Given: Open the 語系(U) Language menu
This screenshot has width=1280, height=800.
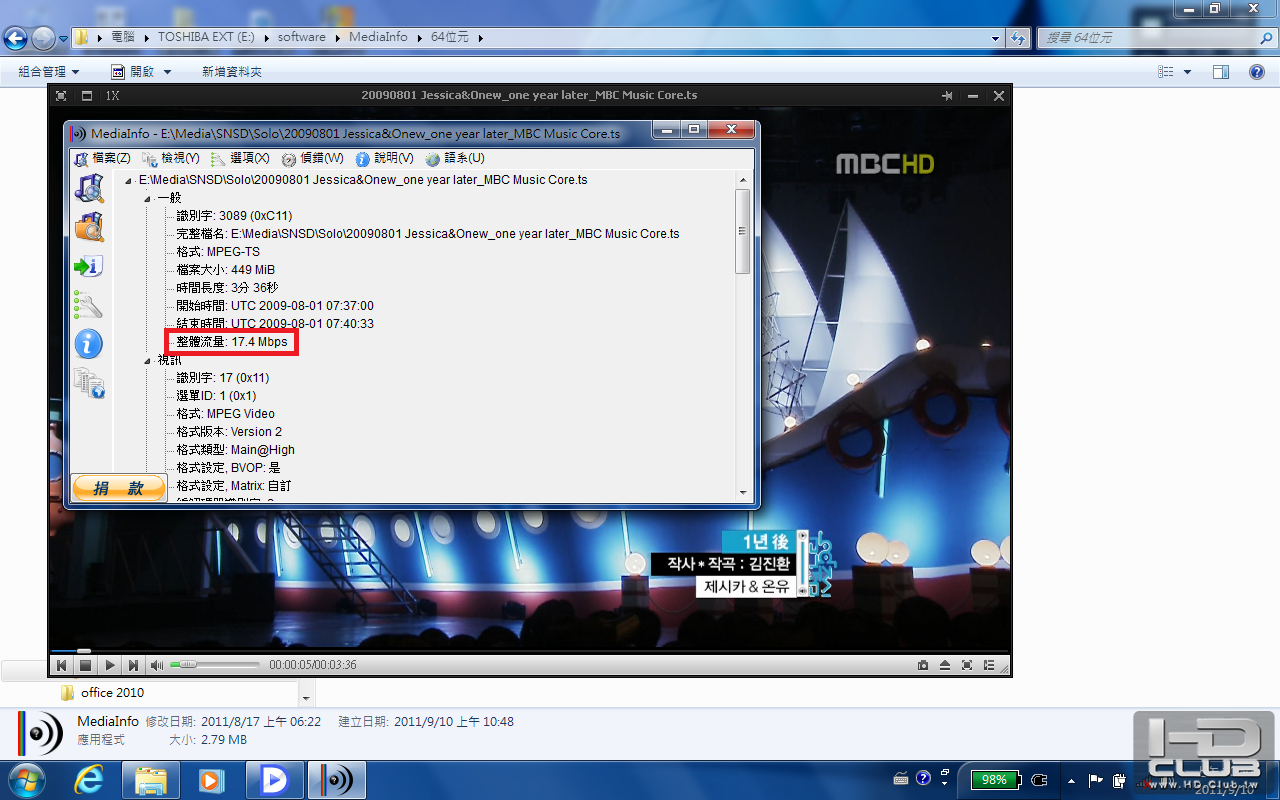Looking at the screenshot, I should pos(455,159).
